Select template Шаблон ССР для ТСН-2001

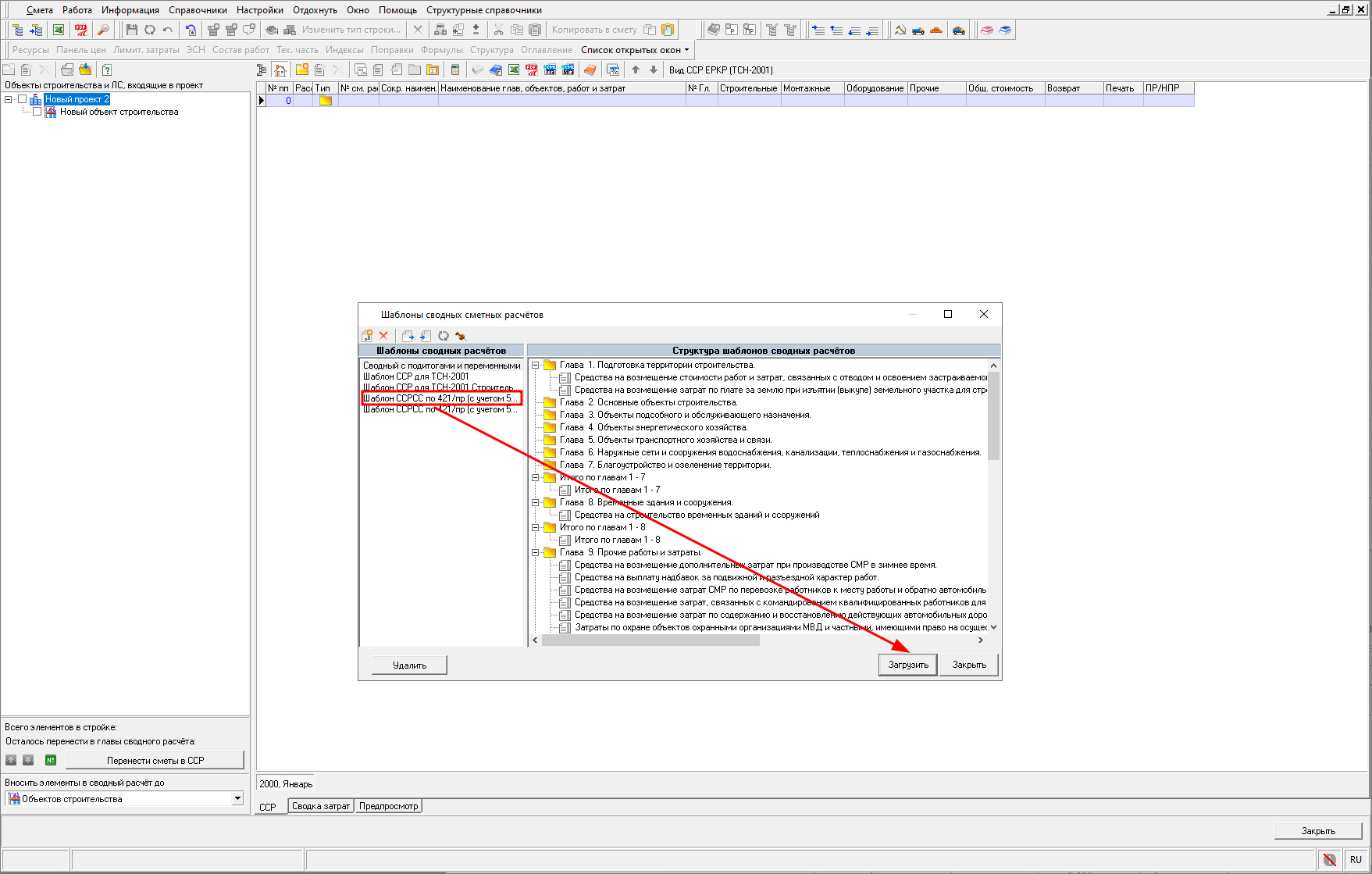click(x=416, y=376)
